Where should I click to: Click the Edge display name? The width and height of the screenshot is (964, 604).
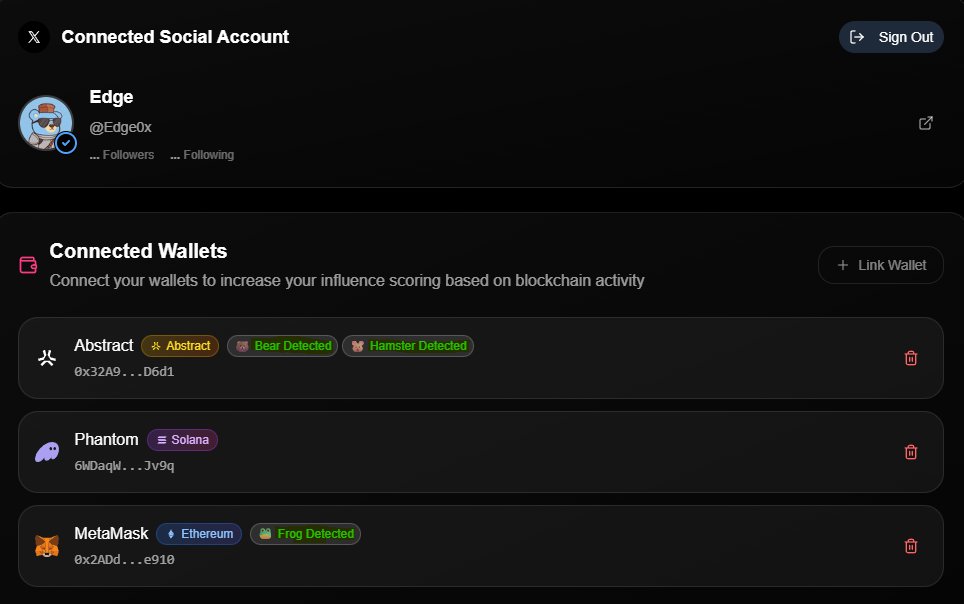[x=111, y=97]
